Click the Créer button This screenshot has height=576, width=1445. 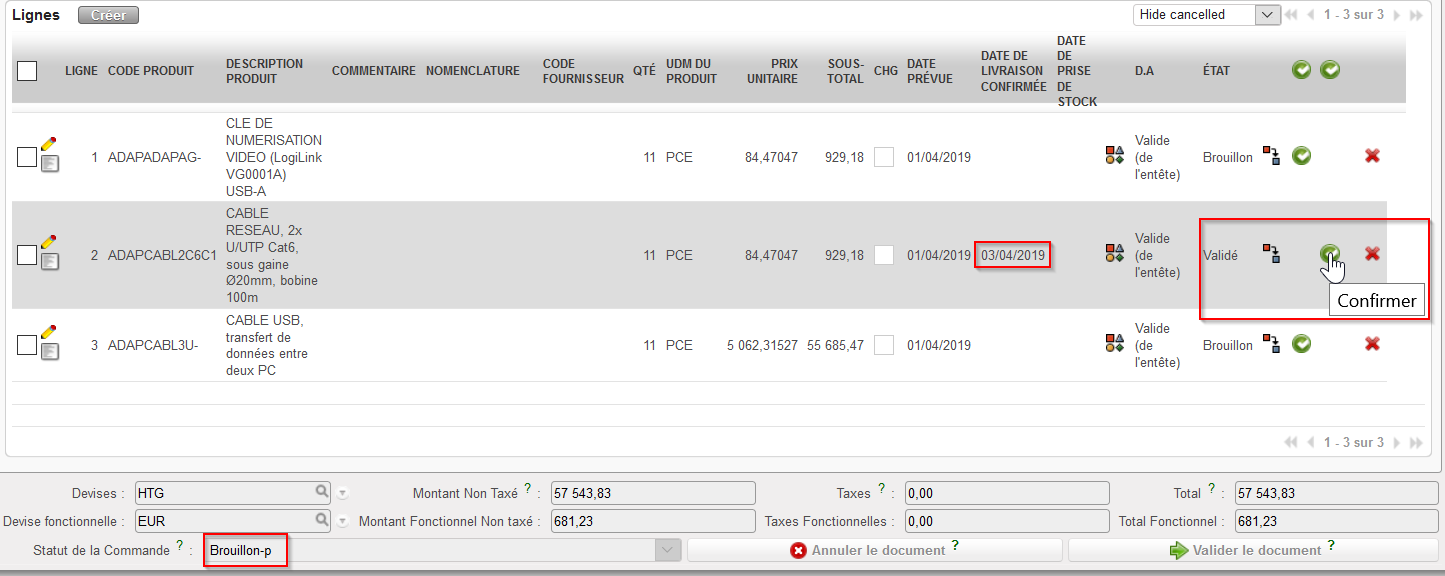point(108,15)
